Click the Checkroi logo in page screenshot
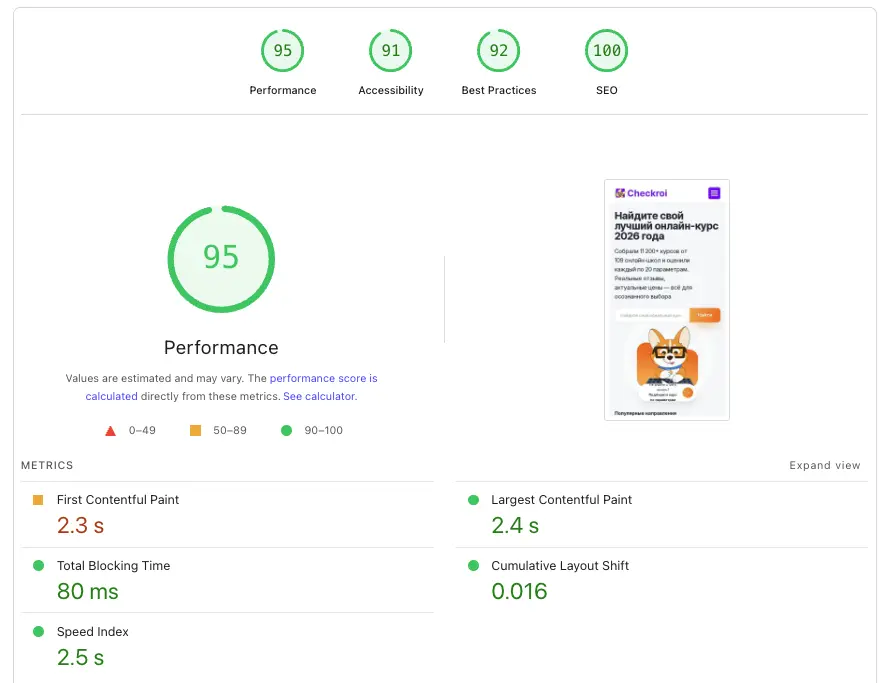This screenshot has height=683, width=882. [x=641, y=193]
